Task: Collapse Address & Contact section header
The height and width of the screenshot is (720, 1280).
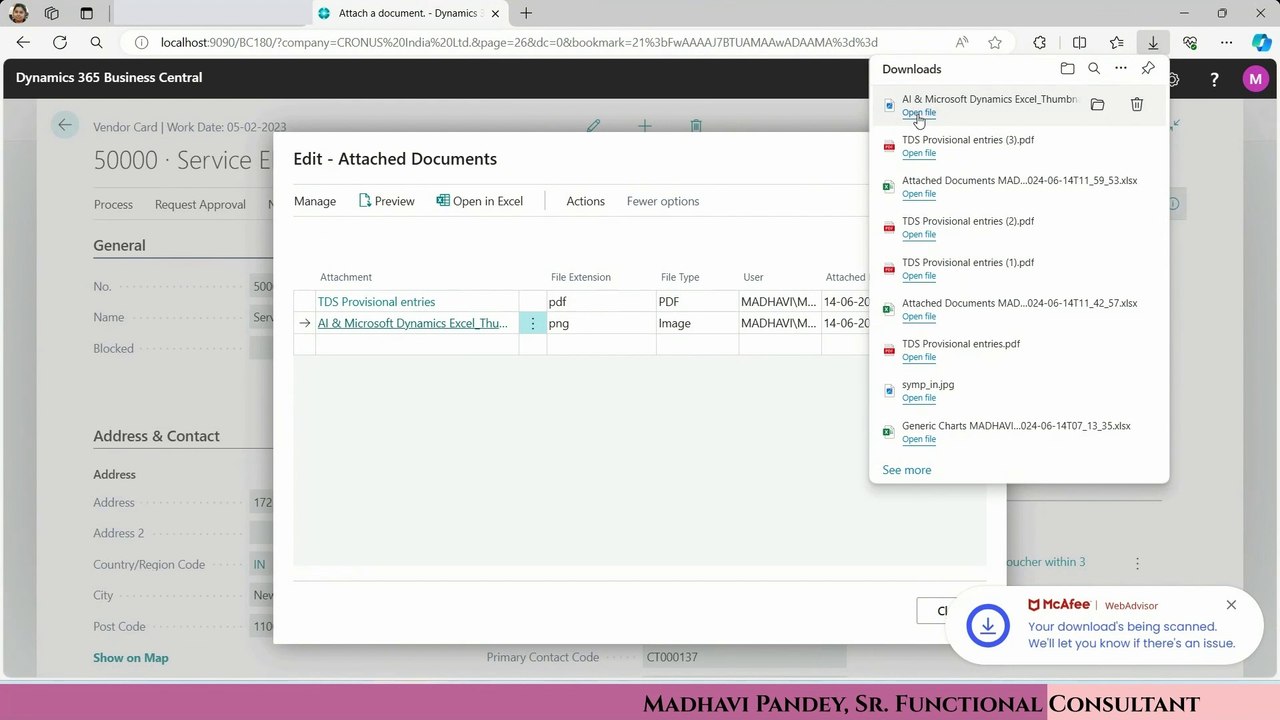Action: (x=156, y=436)
